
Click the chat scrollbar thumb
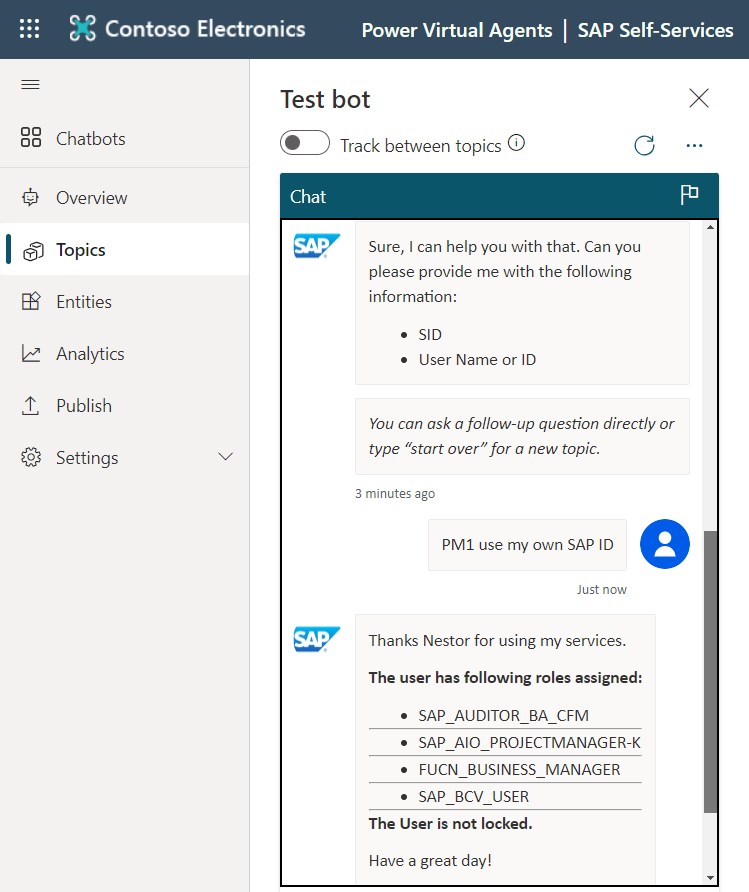(x=710, y=672)
